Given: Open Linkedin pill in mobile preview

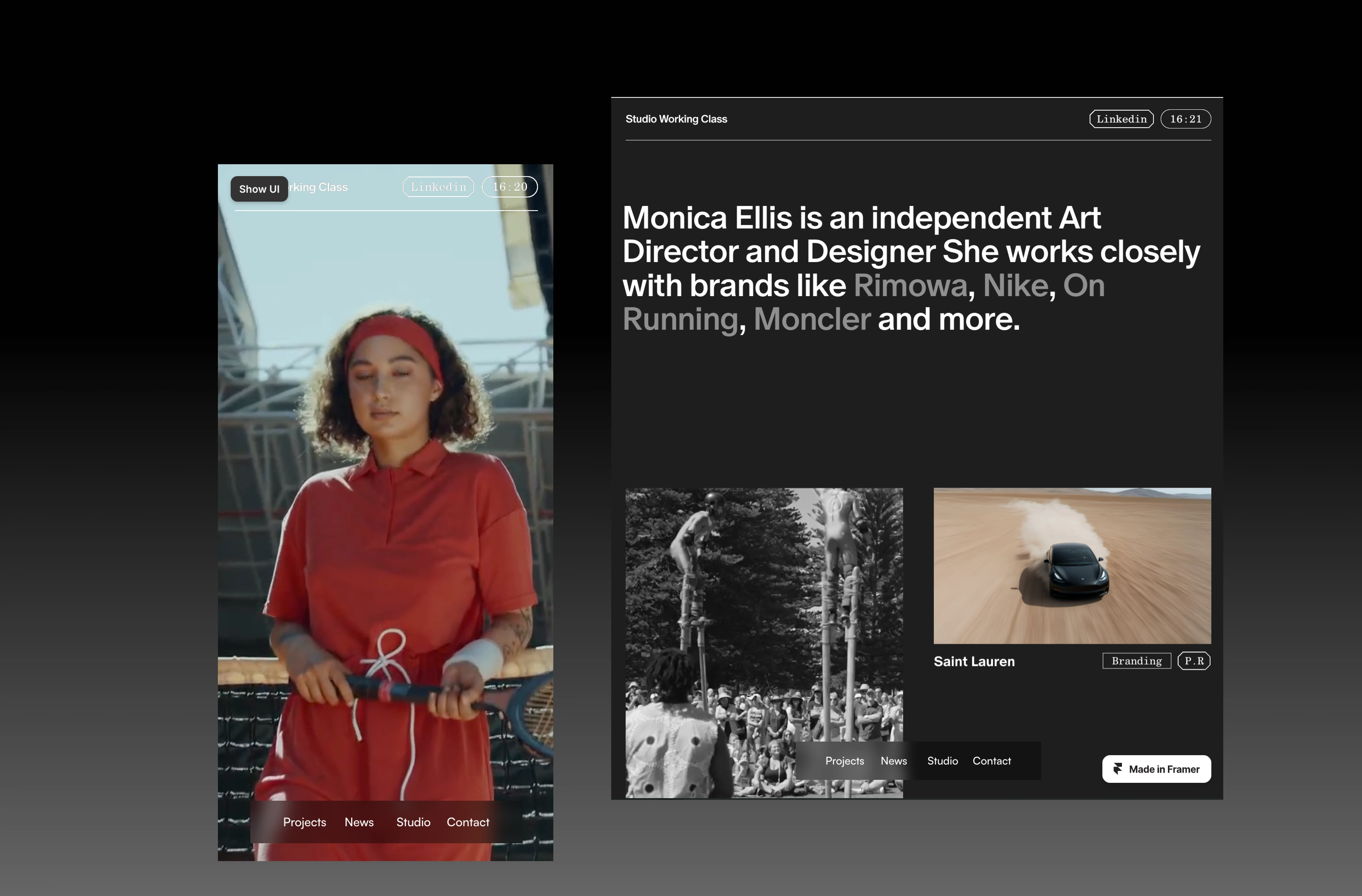Looking at the screenshot, I should click(438, 187).
